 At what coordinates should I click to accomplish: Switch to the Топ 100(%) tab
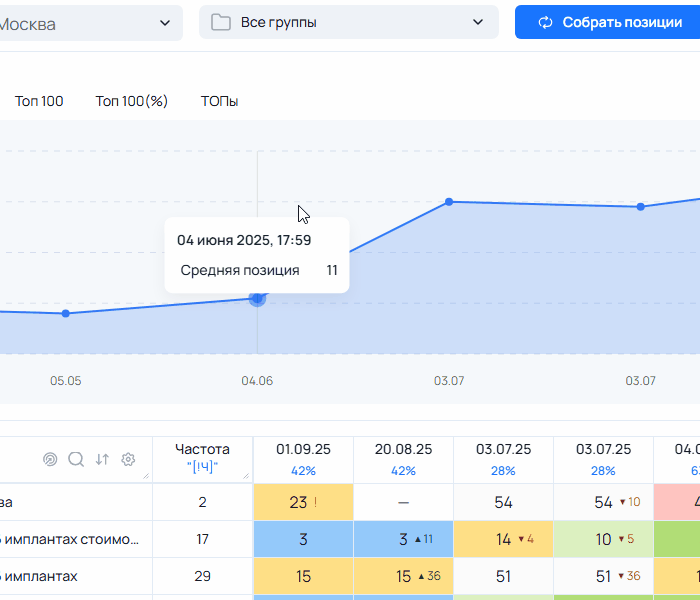coord(132,101)
